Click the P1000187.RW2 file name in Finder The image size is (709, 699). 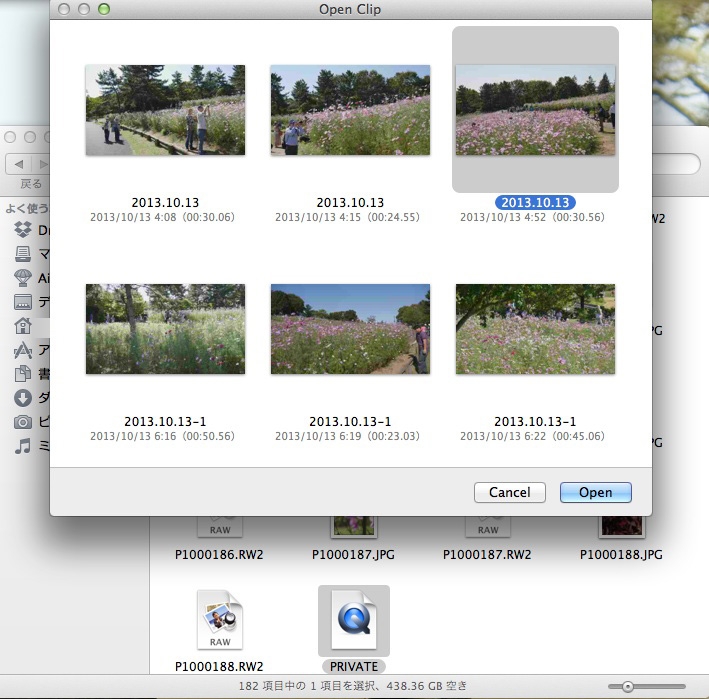point(487,554)
